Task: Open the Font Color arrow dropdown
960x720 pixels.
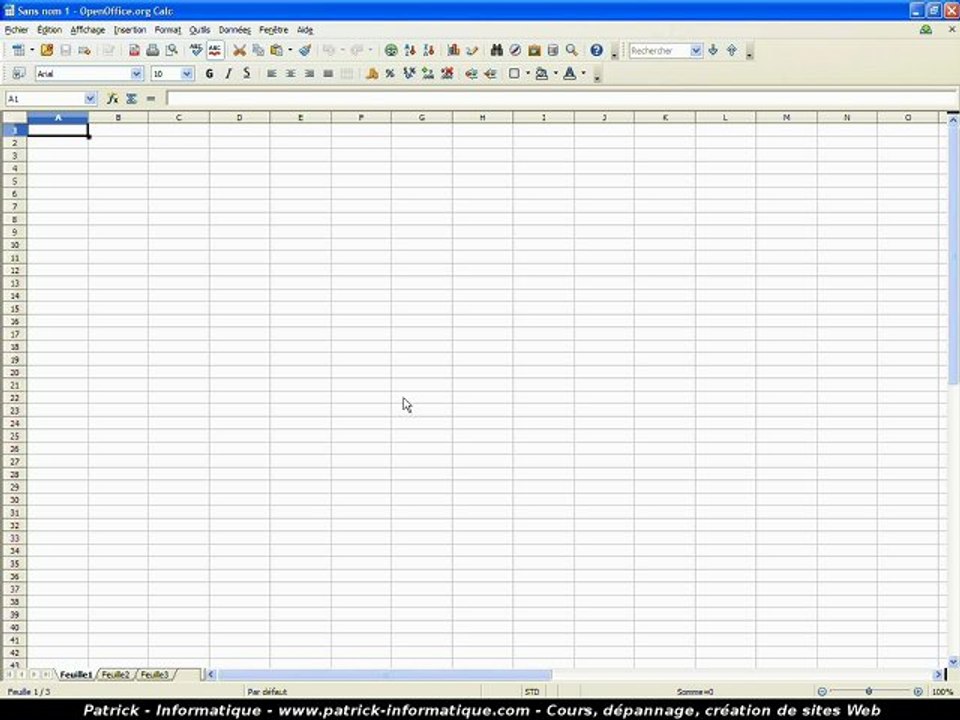Action: point(583,73)
